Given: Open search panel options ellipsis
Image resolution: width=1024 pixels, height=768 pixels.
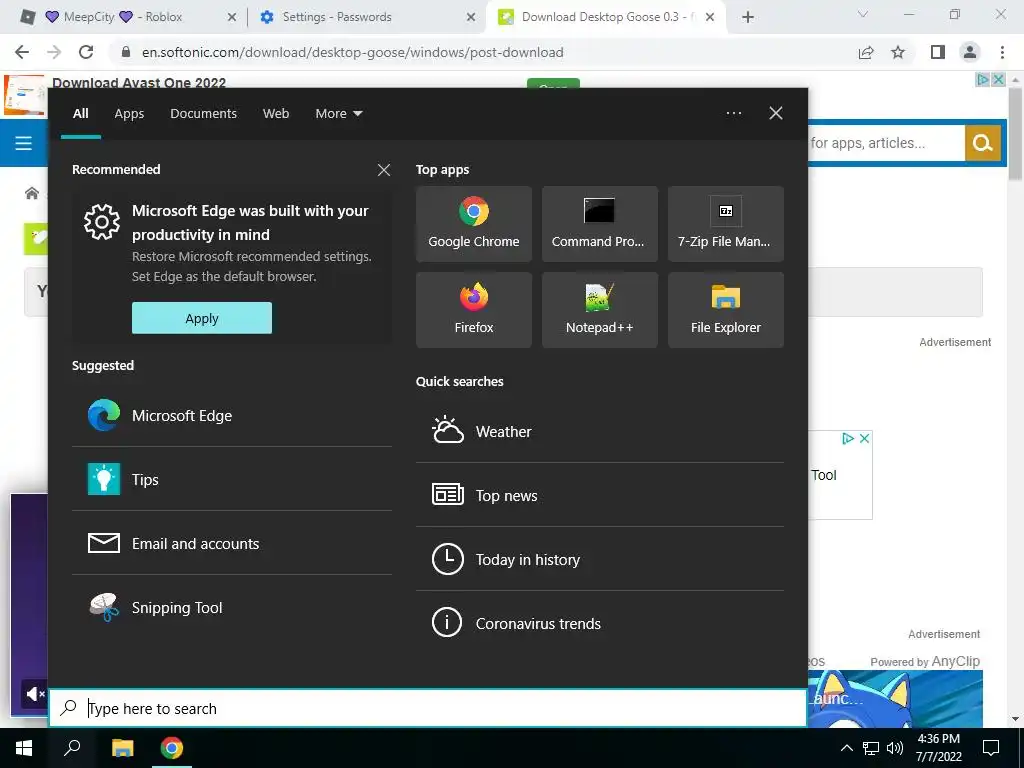Looking at the screenshot, I should point(734,113).
